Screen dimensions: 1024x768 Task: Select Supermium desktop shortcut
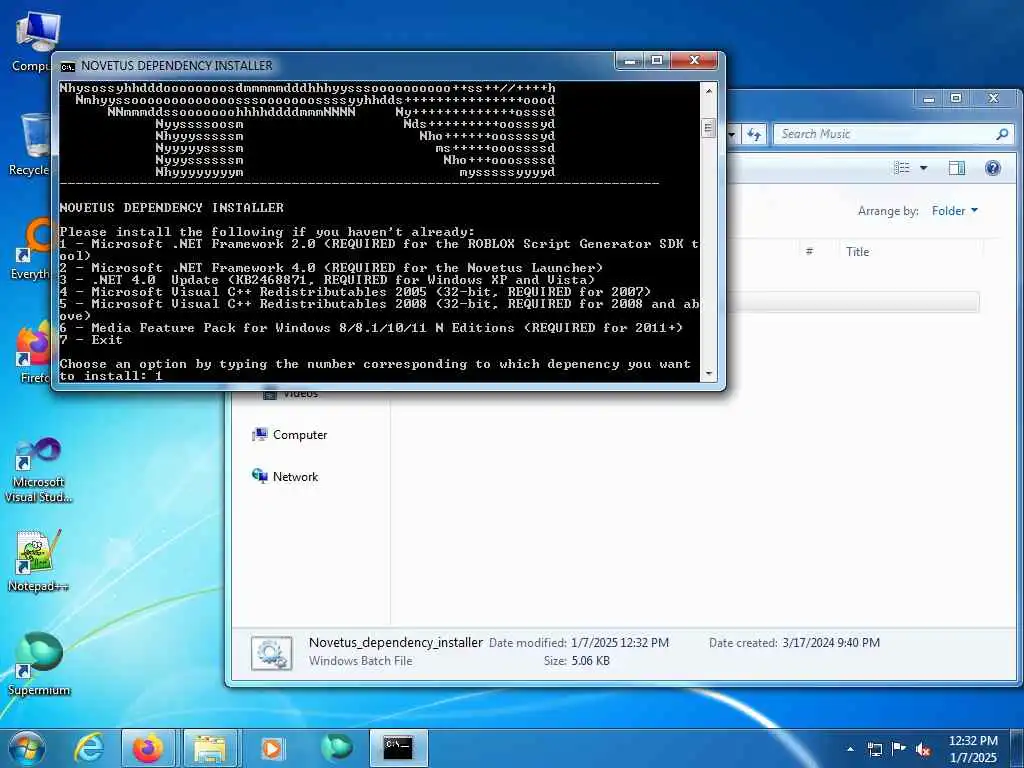39,663
